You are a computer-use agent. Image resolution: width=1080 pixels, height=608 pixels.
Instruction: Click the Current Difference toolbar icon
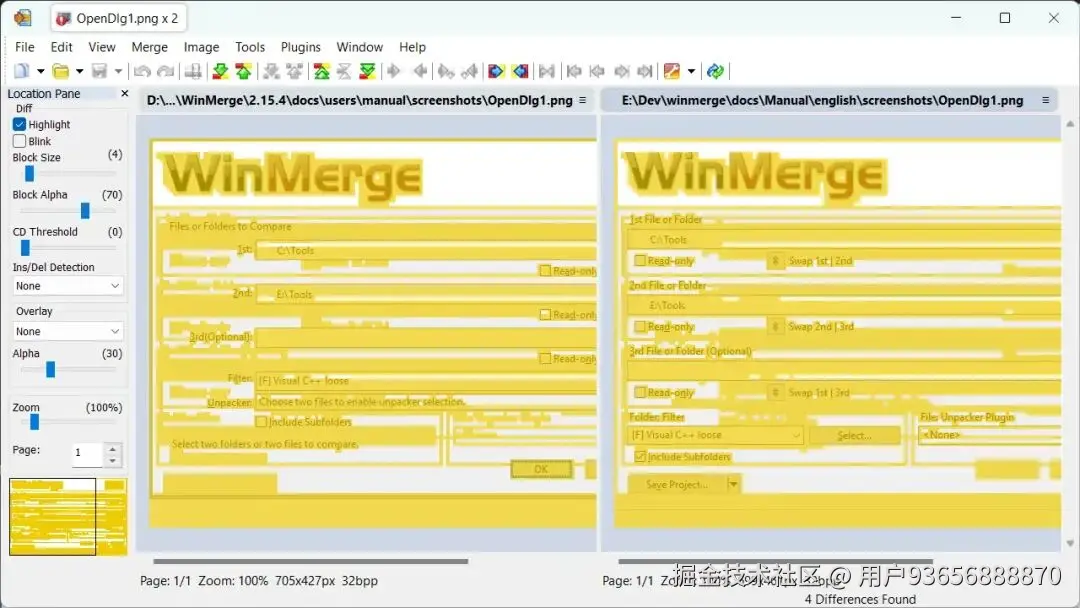pyautogui.click(x=344, y=71)
